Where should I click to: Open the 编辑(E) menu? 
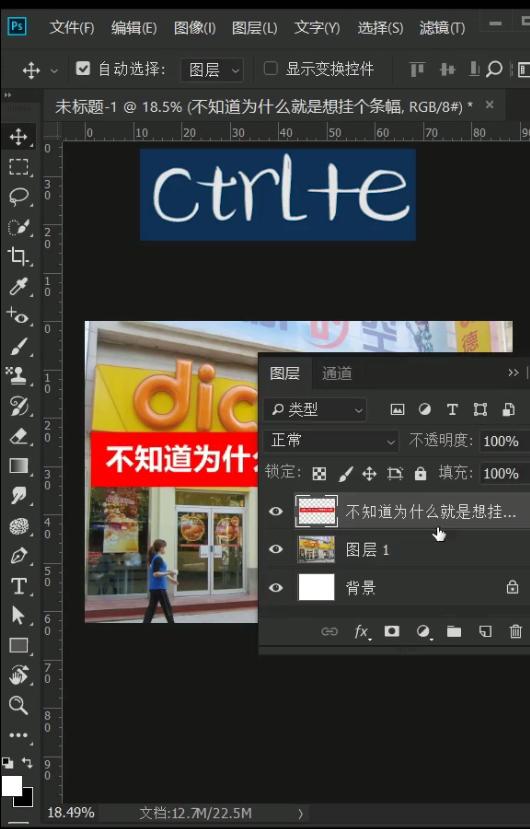click(x=134, y=27)
